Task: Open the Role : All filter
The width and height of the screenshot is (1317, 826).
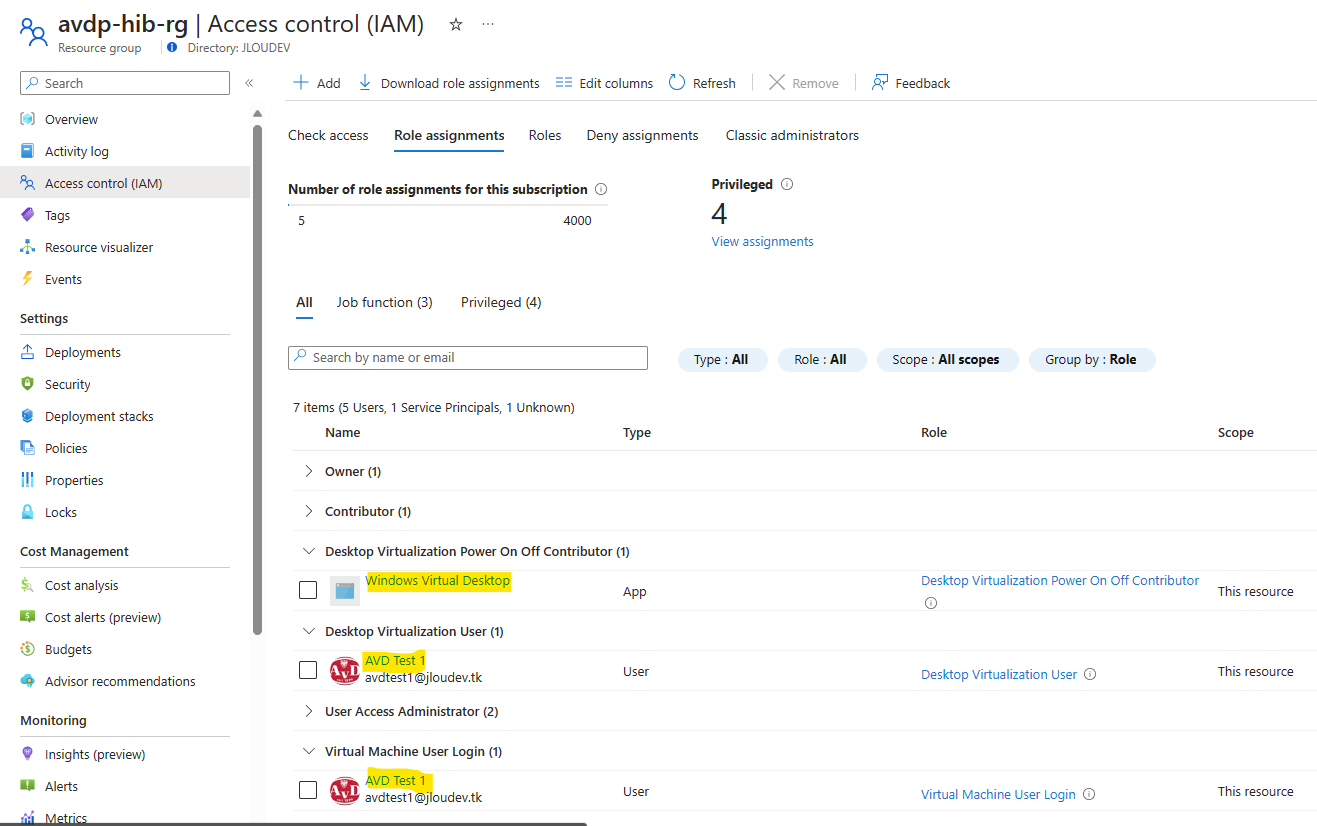Action: pos(820,360)
